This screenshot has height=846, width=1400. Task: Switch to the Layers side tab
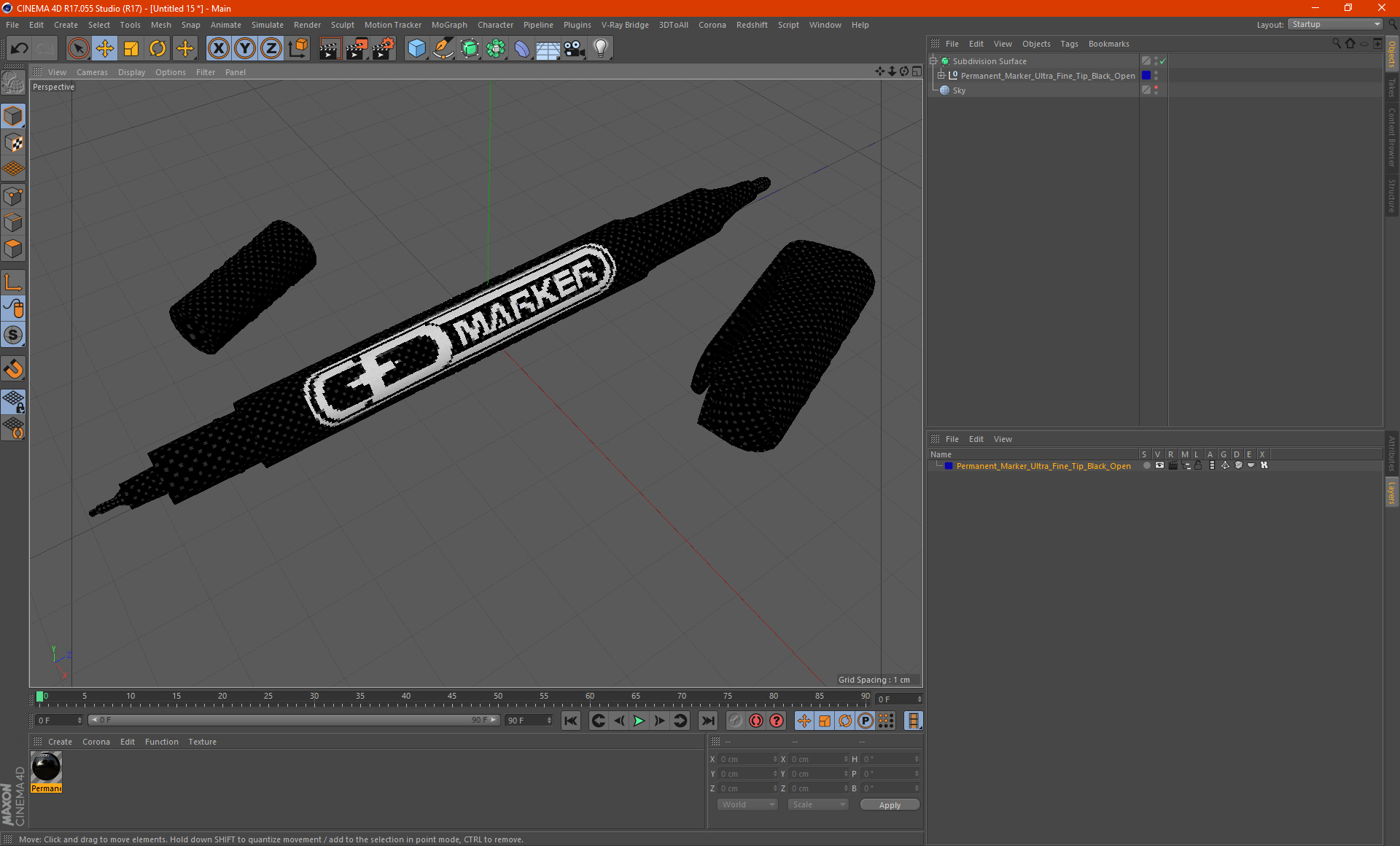coord(1391,493)
